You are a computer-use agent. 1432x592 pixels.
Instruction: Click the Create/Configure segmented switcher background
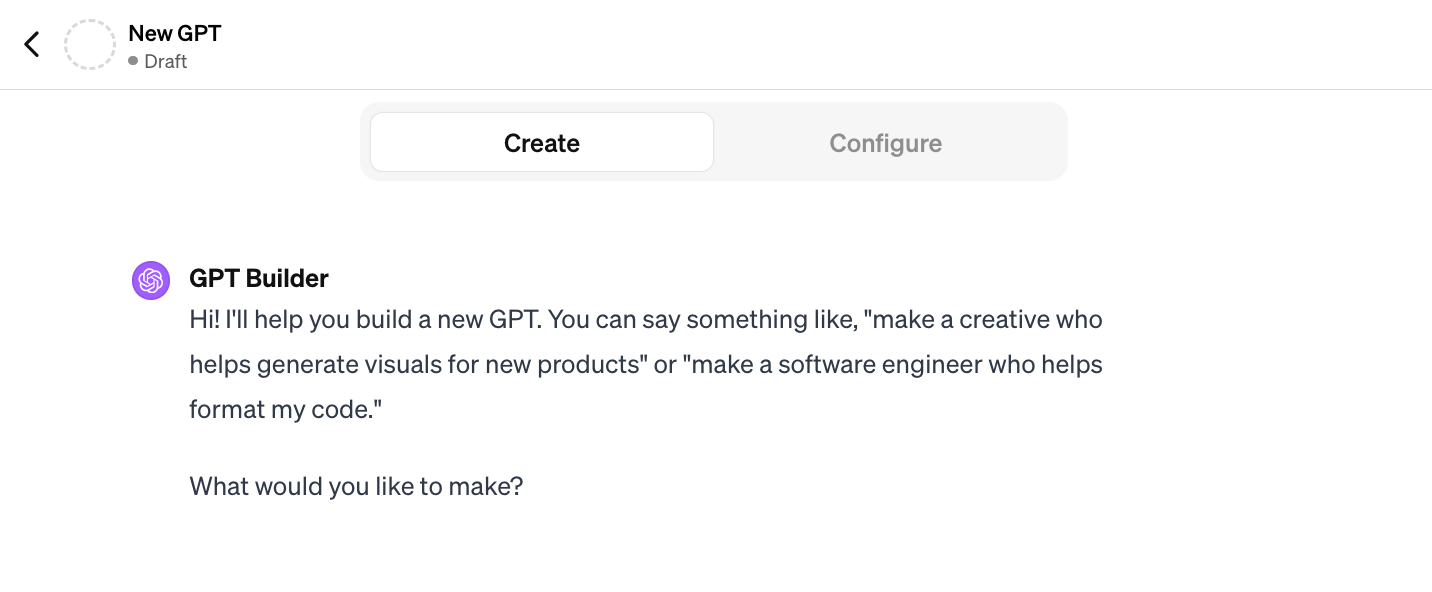click(714, 141)
